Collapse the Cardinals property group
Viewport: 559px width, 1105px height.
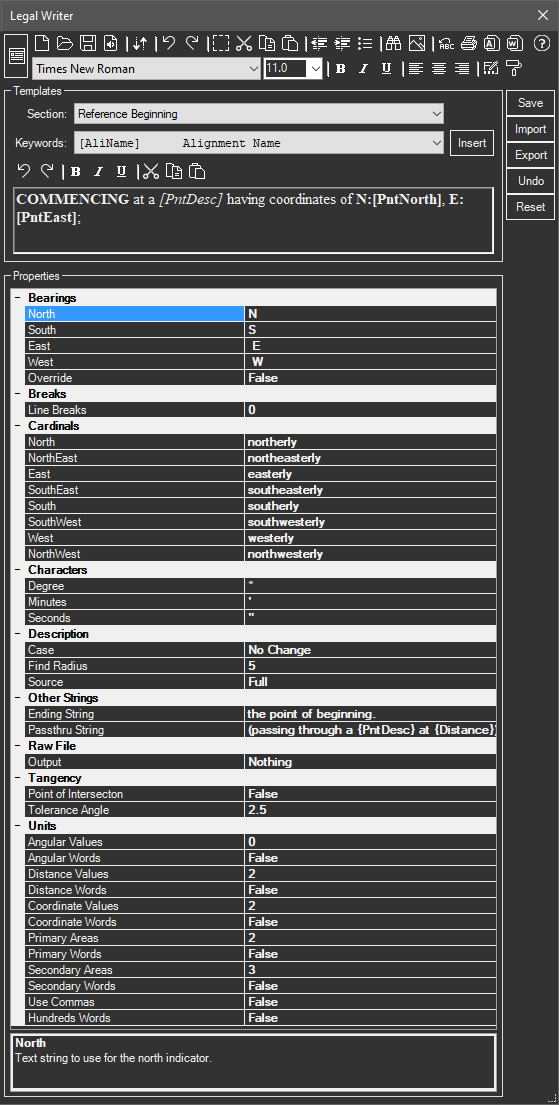18,426
